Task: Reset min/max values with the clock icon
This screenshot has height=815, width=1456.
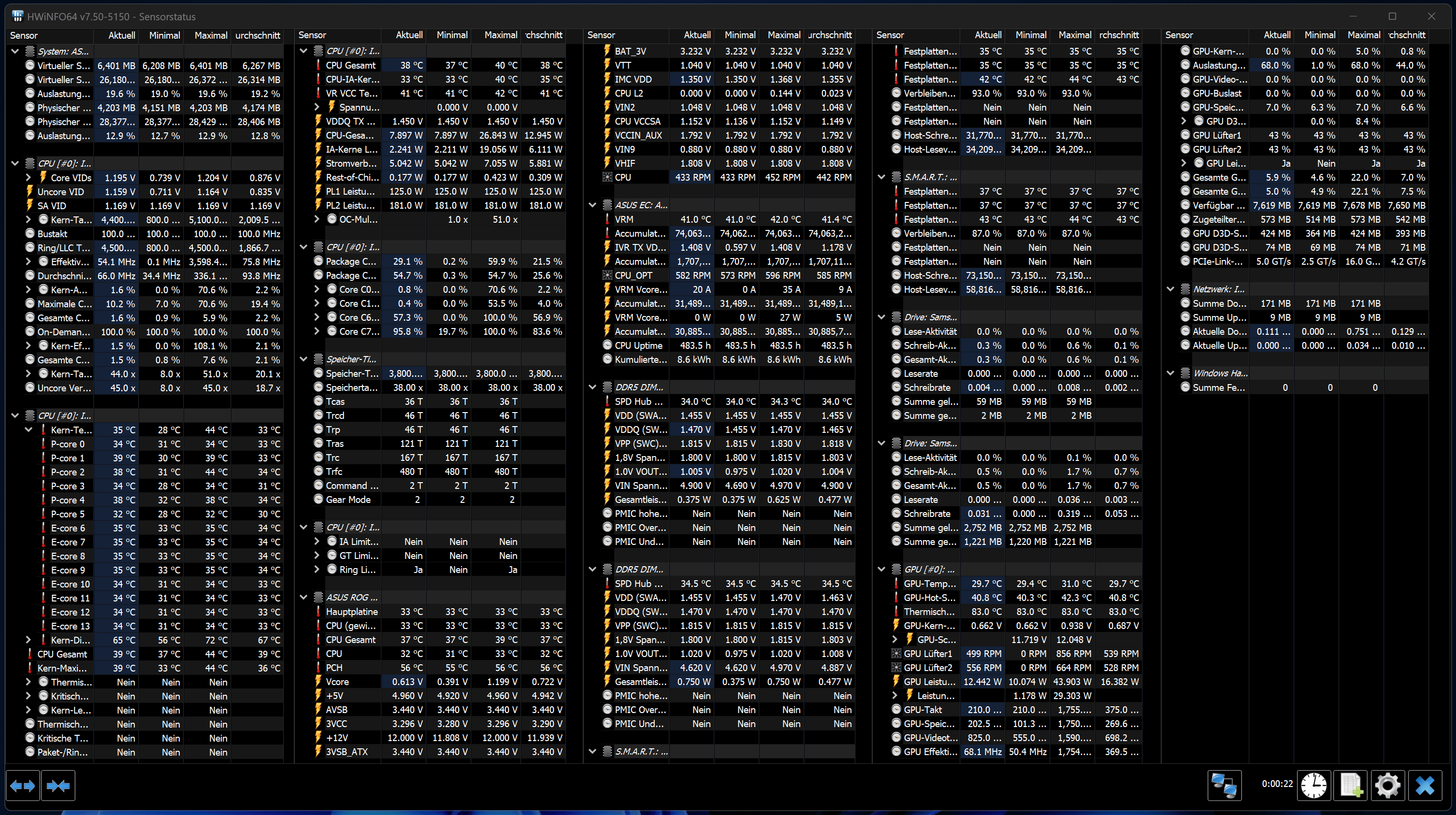Action: tap(1313, 786)
